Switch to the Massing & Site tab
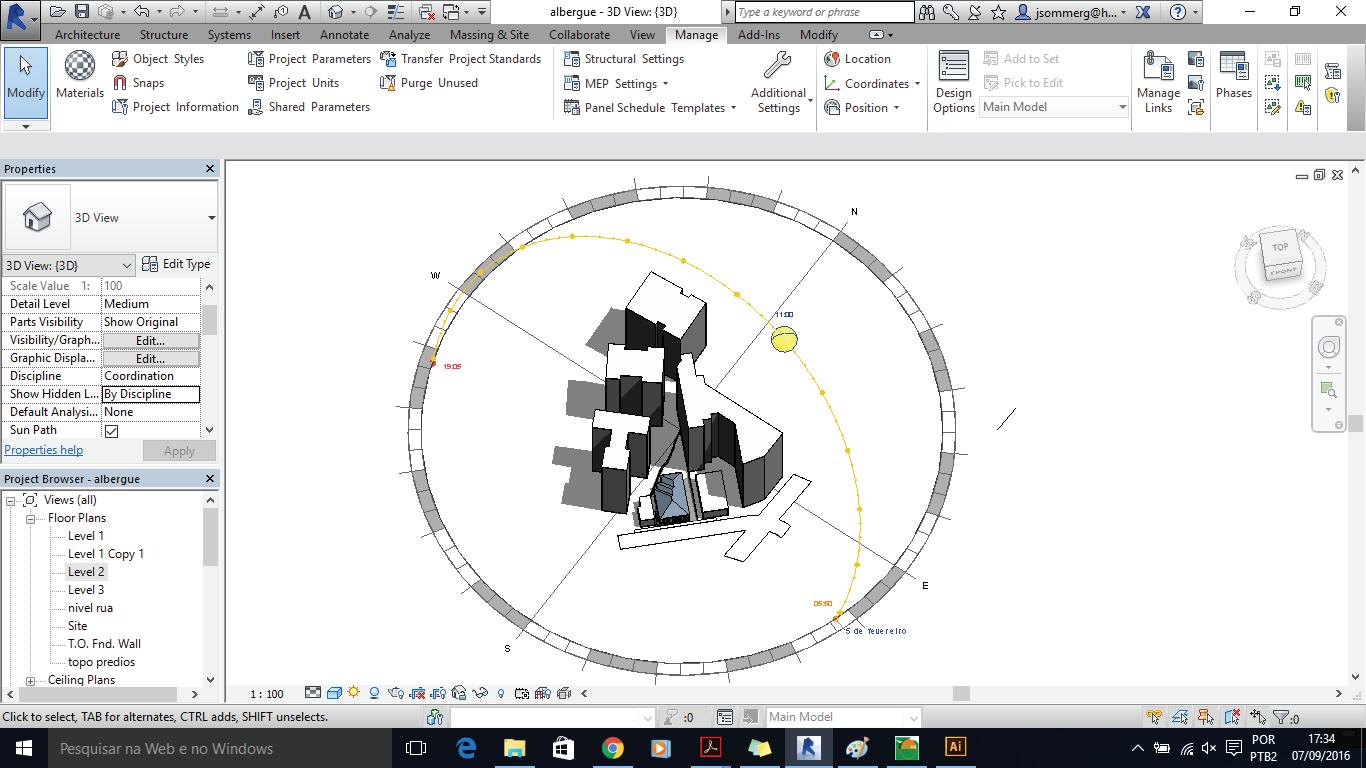 (489, 34)
